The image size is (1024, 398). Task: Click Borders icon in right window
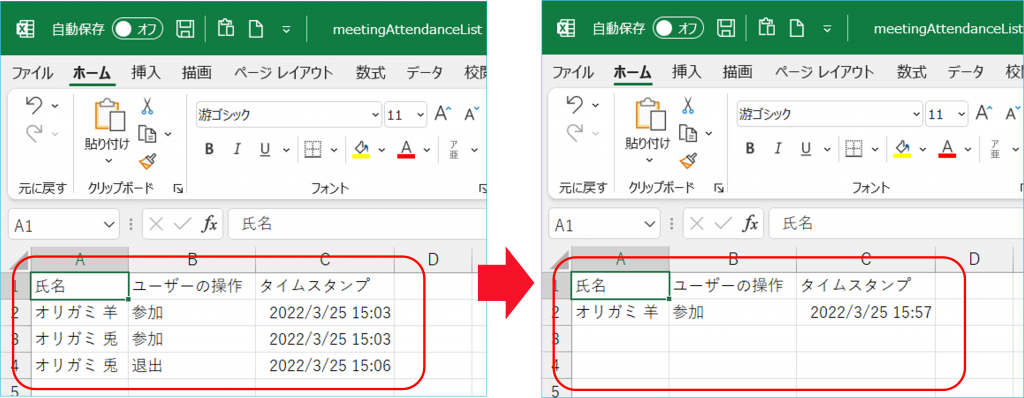[854, 150]
